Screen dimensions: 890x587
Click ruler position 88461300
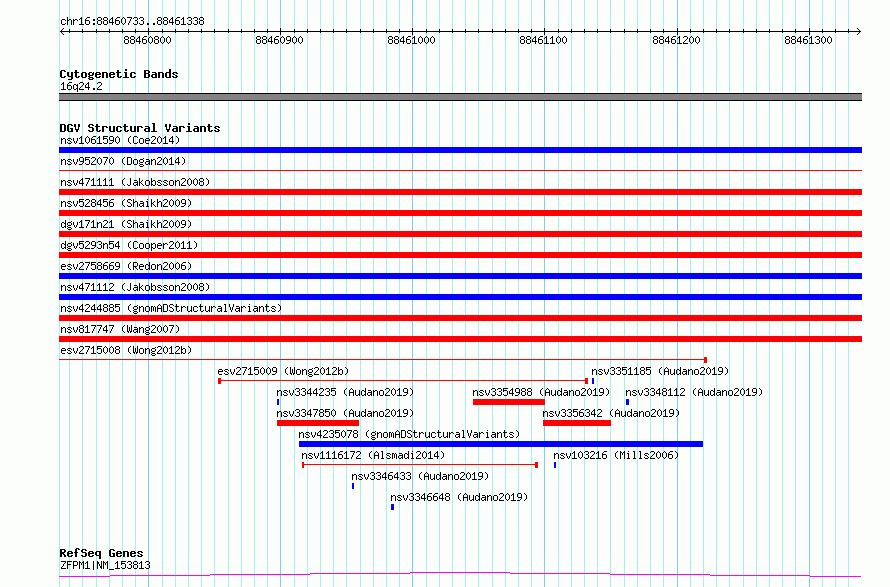pyautogui.click(x=808, y=40)
